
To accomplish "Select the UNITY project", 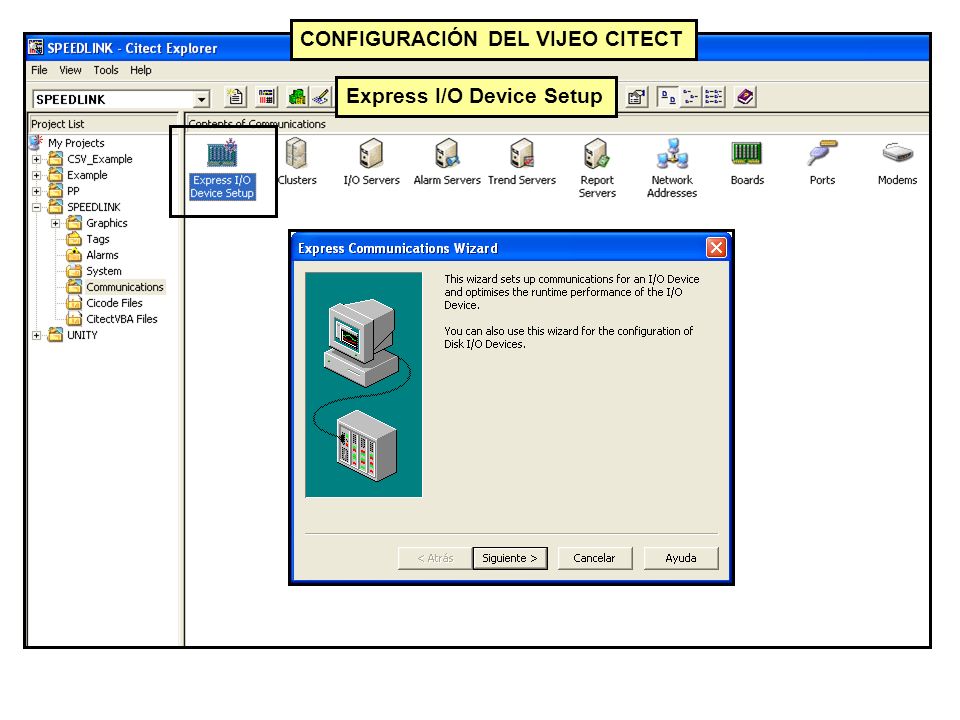I will coord(82,336).
